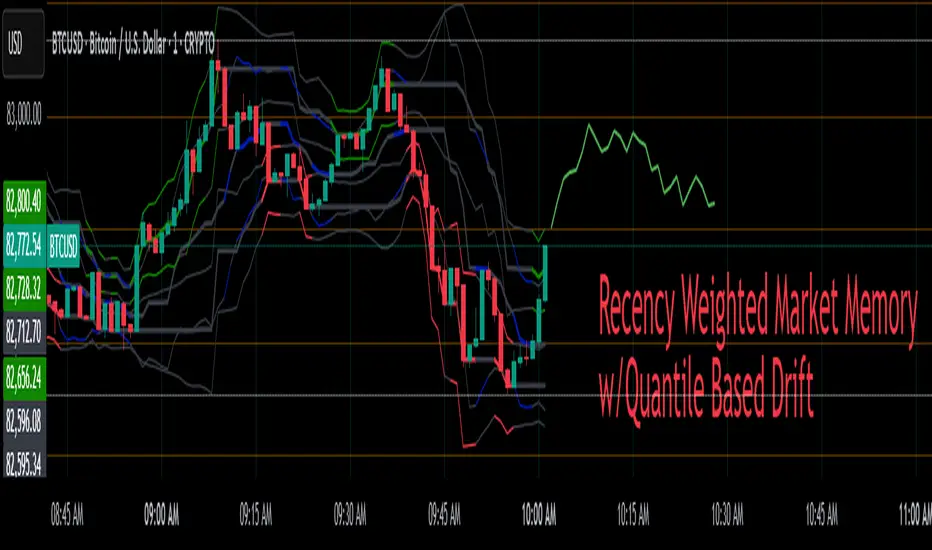Image resolution: width=932 pixels, height=550 pixels.
Task: Select the 10:45 AM time axis label
Action: point(822,514)
